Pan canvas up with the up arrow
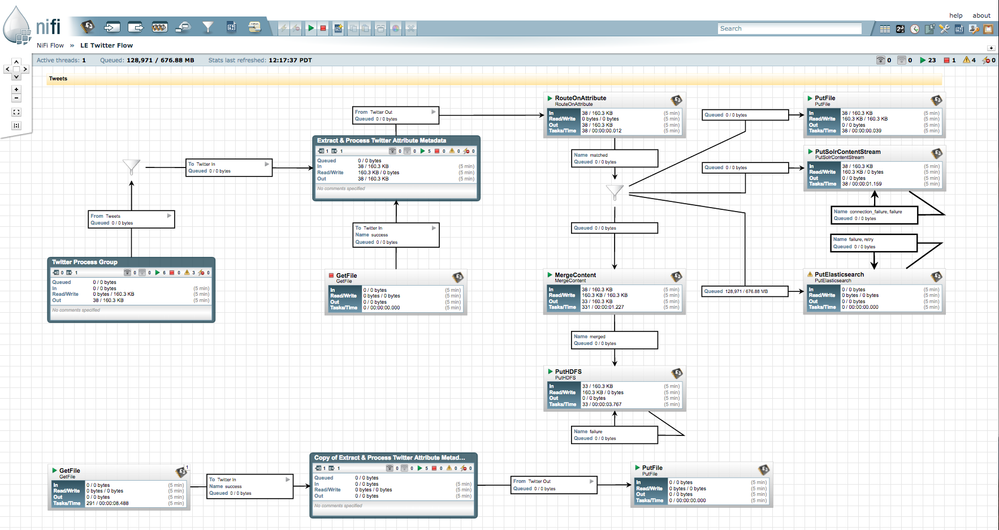 click(16, 60)
